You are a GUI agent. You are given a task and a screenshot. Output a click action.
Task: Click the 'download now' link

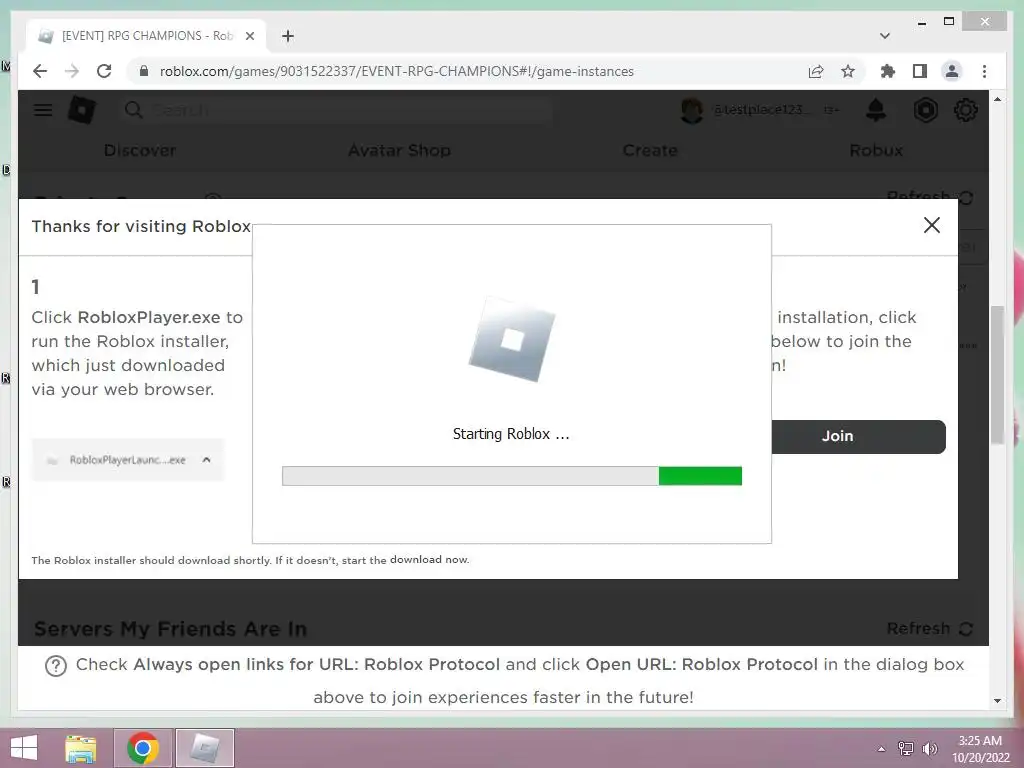[429, 560]
